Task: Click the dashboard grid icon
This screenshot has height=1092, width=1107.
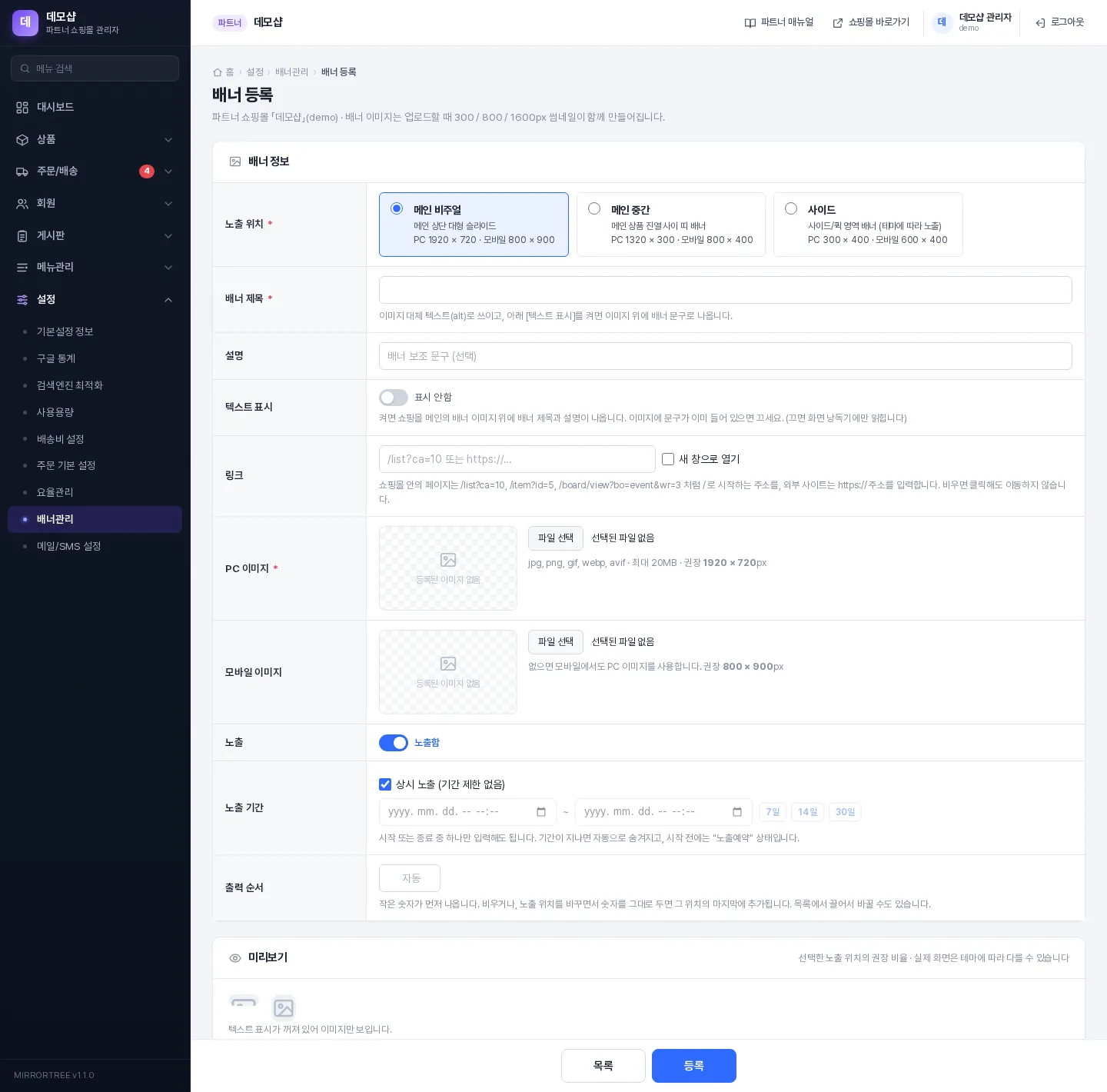Action: point(22,108)
